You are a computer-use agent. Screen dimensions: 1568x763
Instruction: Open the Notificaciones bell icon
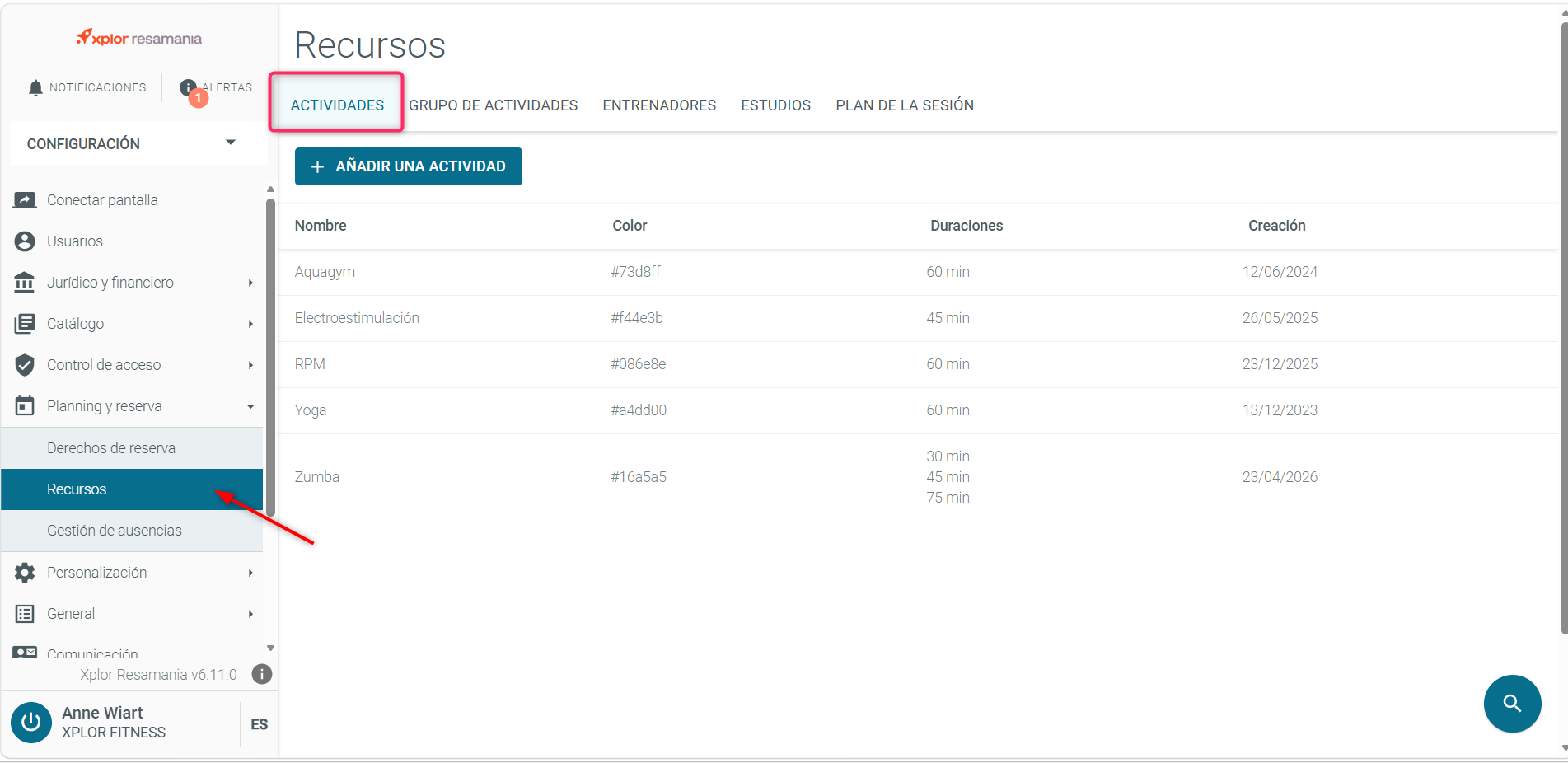point(35,87)
